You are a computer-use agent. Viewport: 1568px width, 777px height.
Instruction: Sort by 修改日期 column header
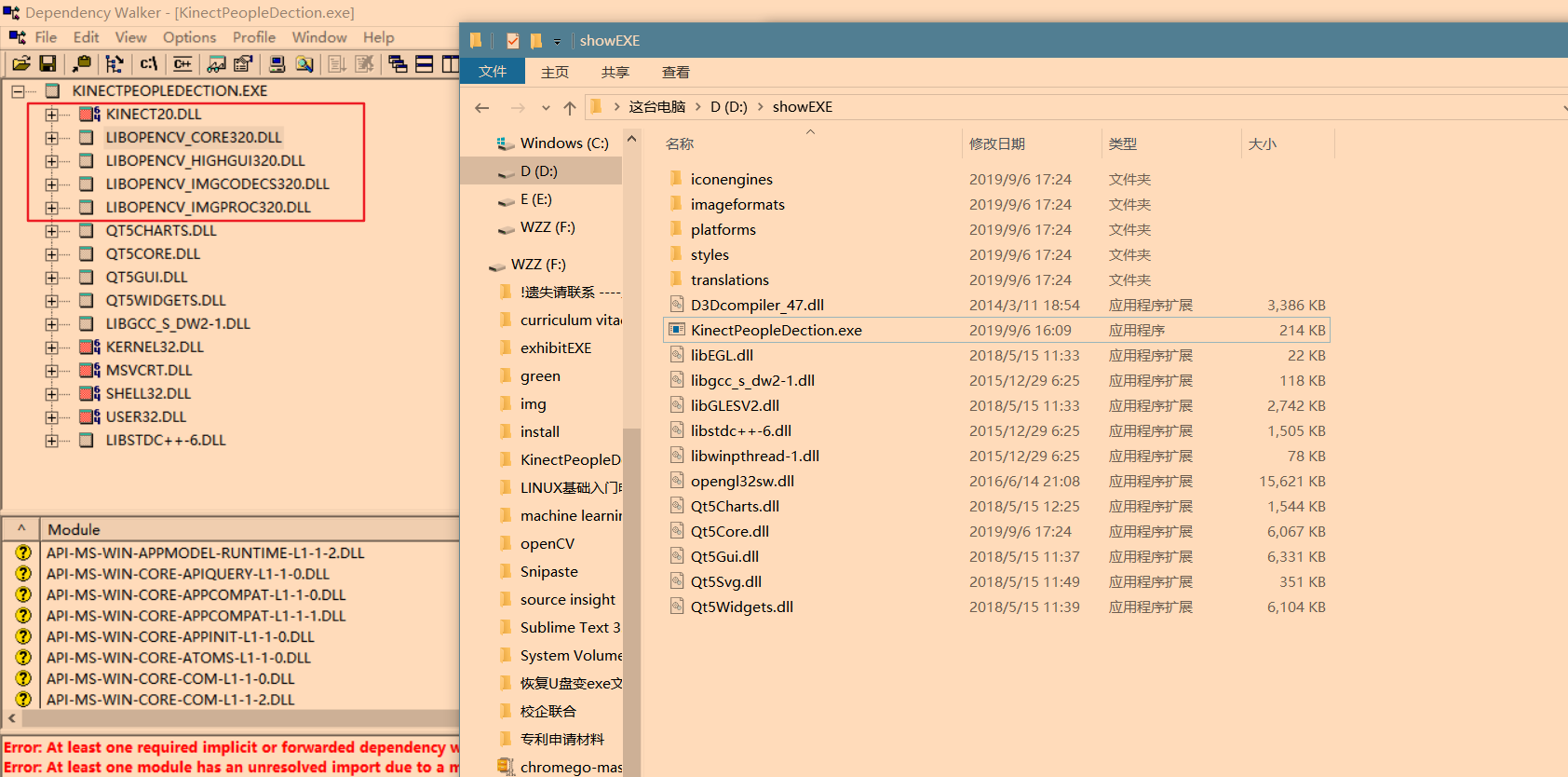[x=997, y=143]
